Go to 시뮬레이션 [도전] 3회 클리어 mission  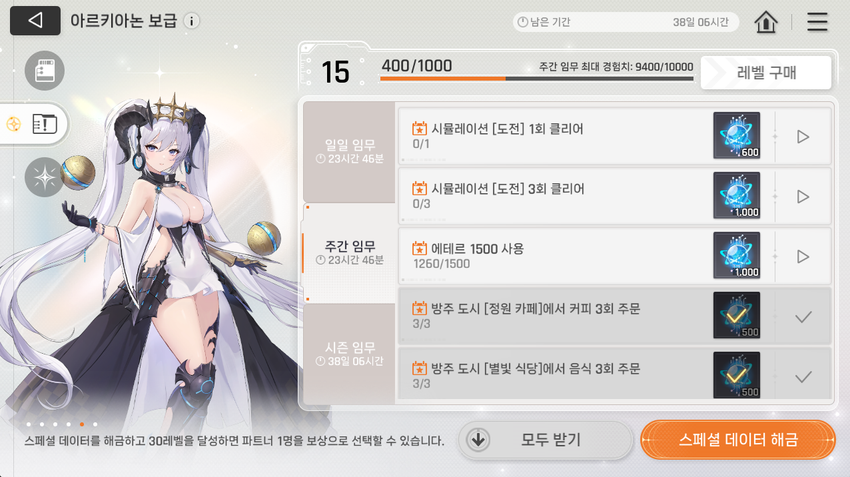point(803,197)
